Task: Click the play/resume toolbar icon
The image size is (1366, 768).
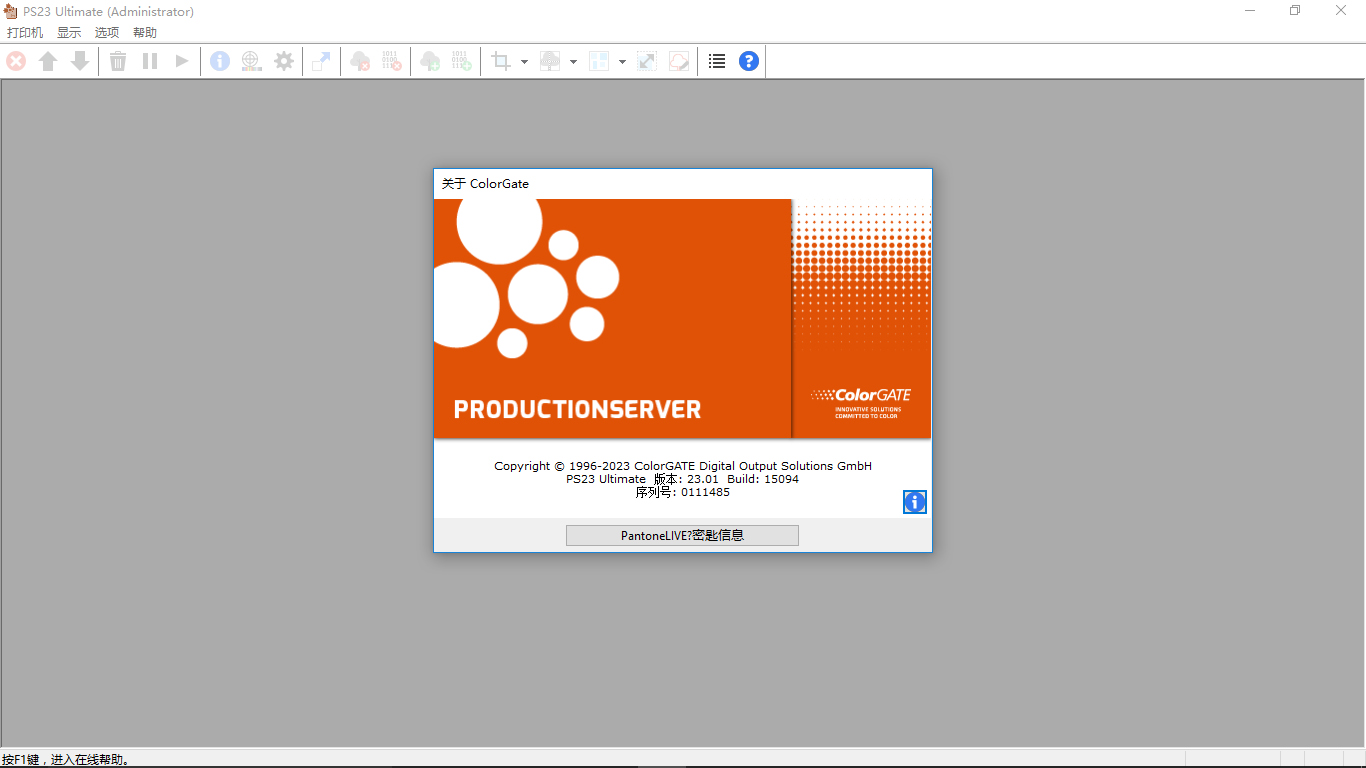Action: point(182,61)
